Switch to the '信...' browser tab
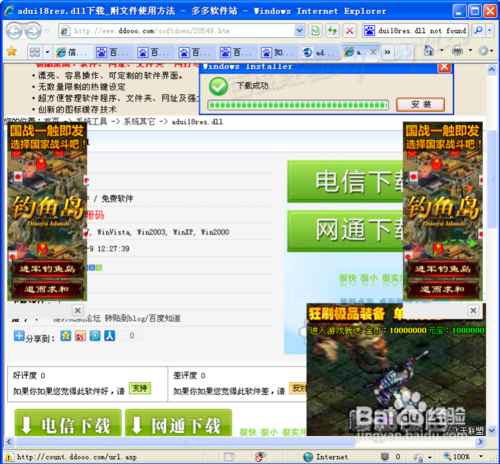Viewport: 500px width, 464px height. click(72, 52)
